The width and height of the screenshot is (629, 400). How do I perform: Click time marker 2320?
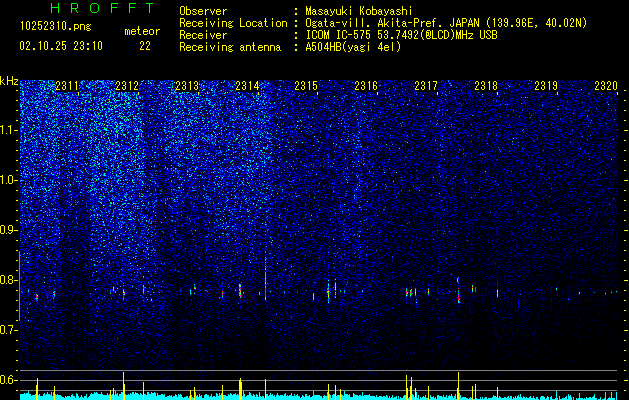click(x=606, y=86)
